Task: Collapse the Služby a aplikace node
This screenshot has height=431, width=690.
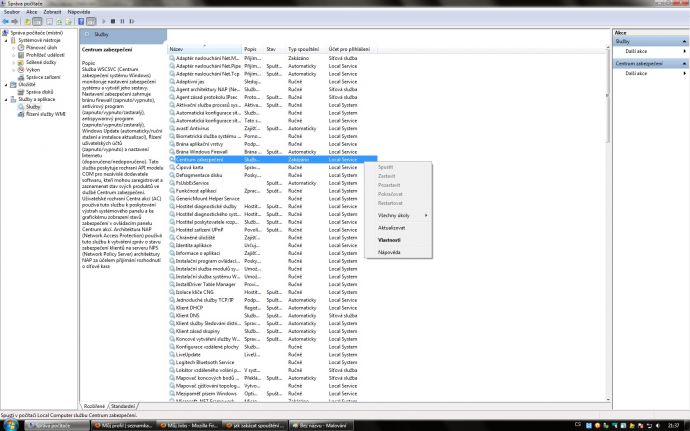Action: click(6, 99)
